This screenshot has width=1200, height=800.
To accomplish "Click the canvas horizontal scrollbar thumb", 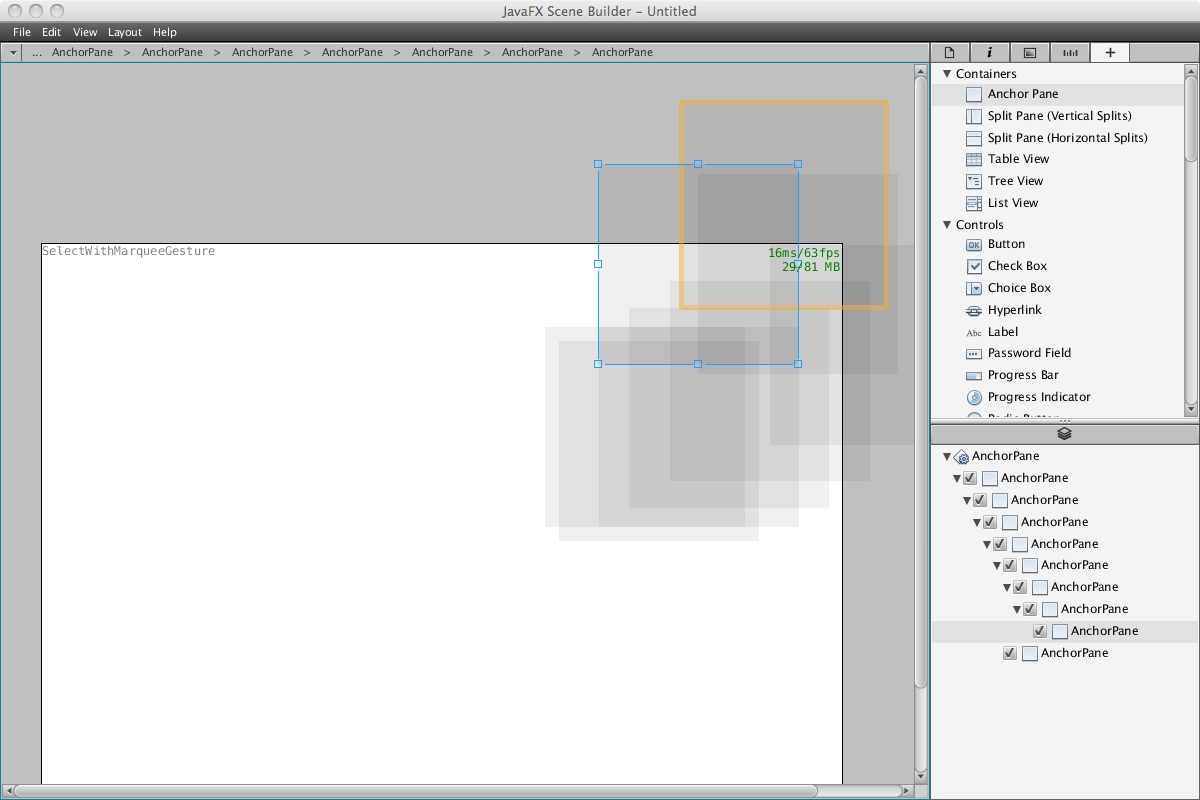I will point(415,791).
